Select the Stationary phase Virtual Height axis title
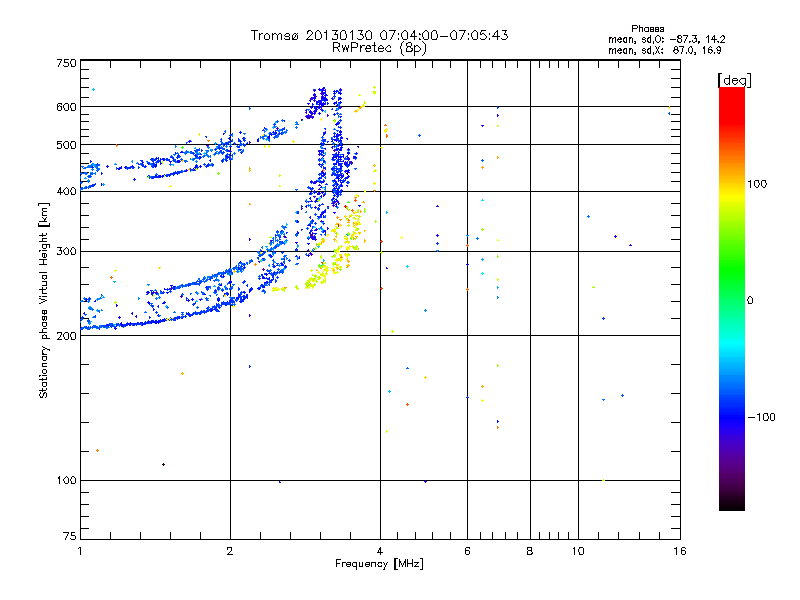This screenshot has height=600, width=800. pyautogui.click(x=43, y=300)
